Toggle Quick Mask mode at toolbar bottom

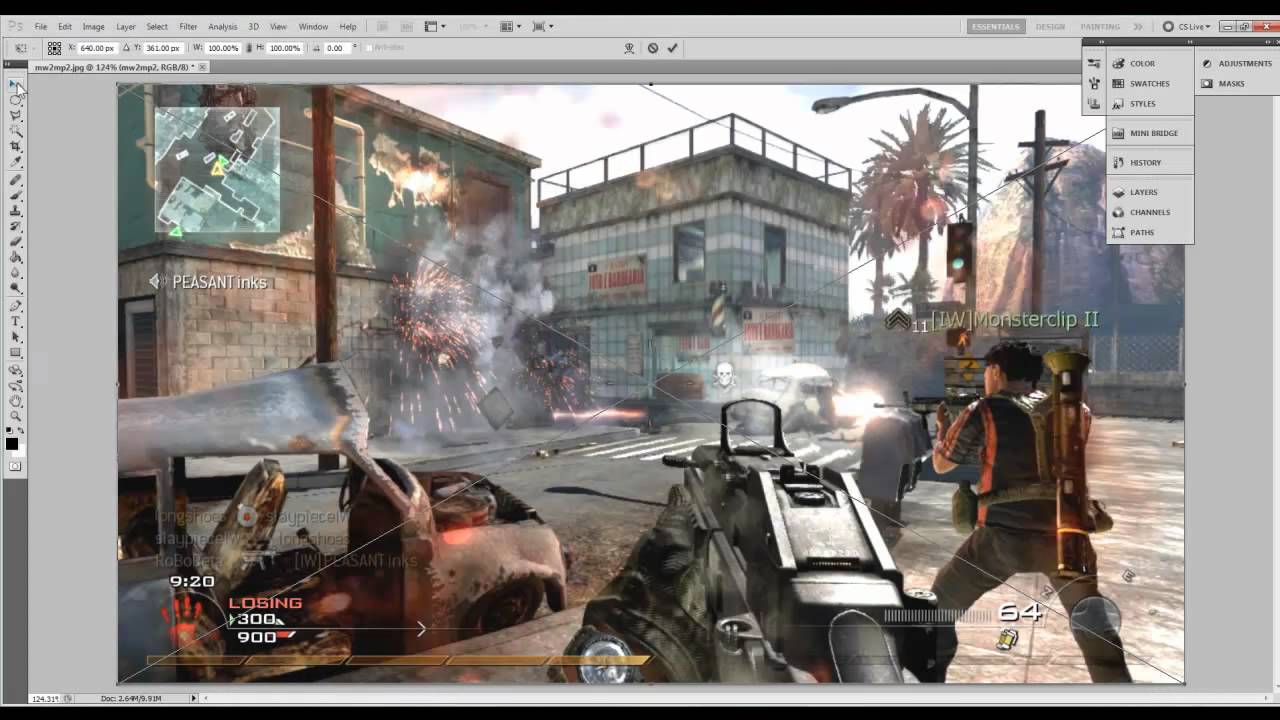tap(15, 466)
